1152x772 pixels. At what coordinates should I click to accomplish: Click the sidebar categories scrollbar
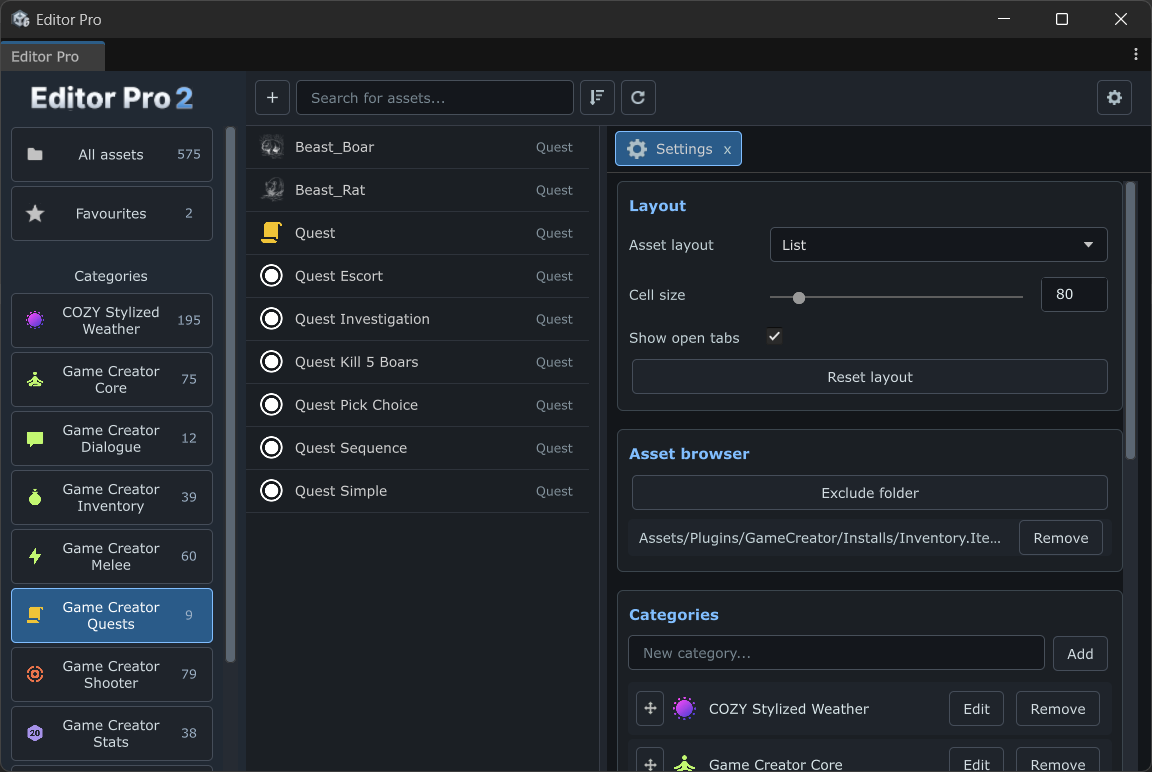click(x=231, y=394)
